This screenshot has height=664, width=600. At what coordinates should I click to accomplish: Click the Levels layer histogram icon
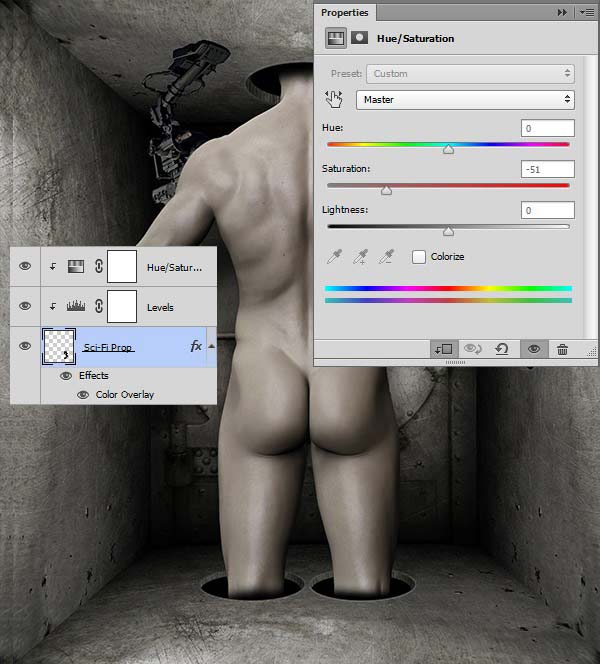[x=76, y=306]
